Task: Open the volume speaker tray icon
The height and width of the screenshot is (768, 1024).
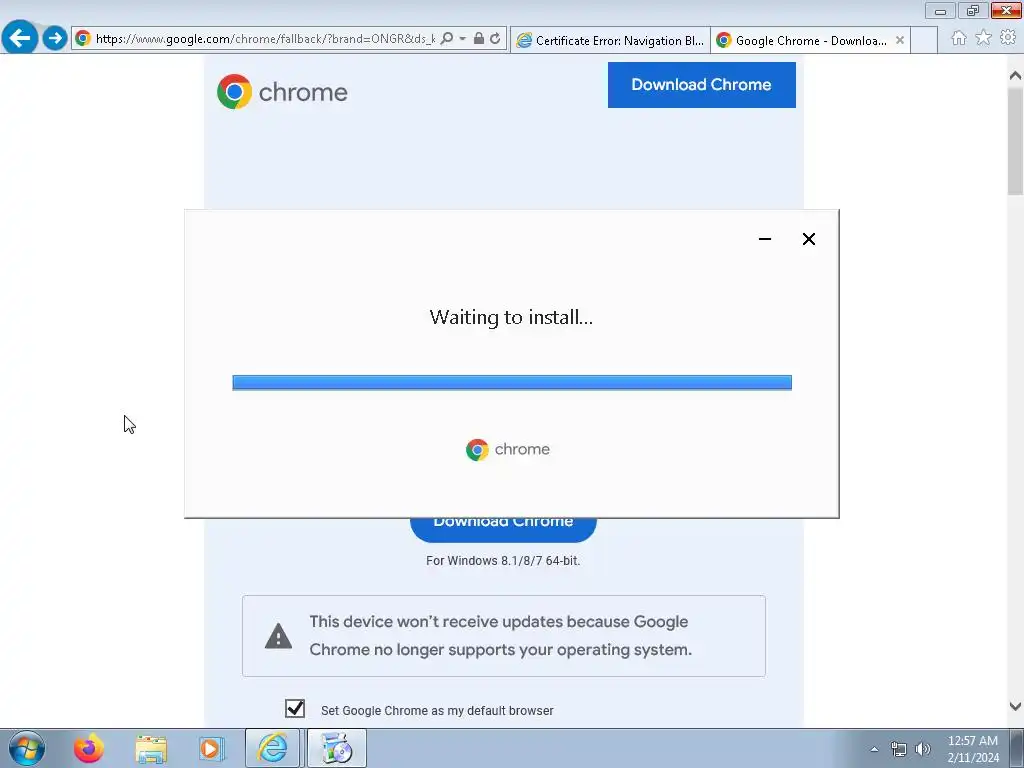Action: tap(923, 749)
